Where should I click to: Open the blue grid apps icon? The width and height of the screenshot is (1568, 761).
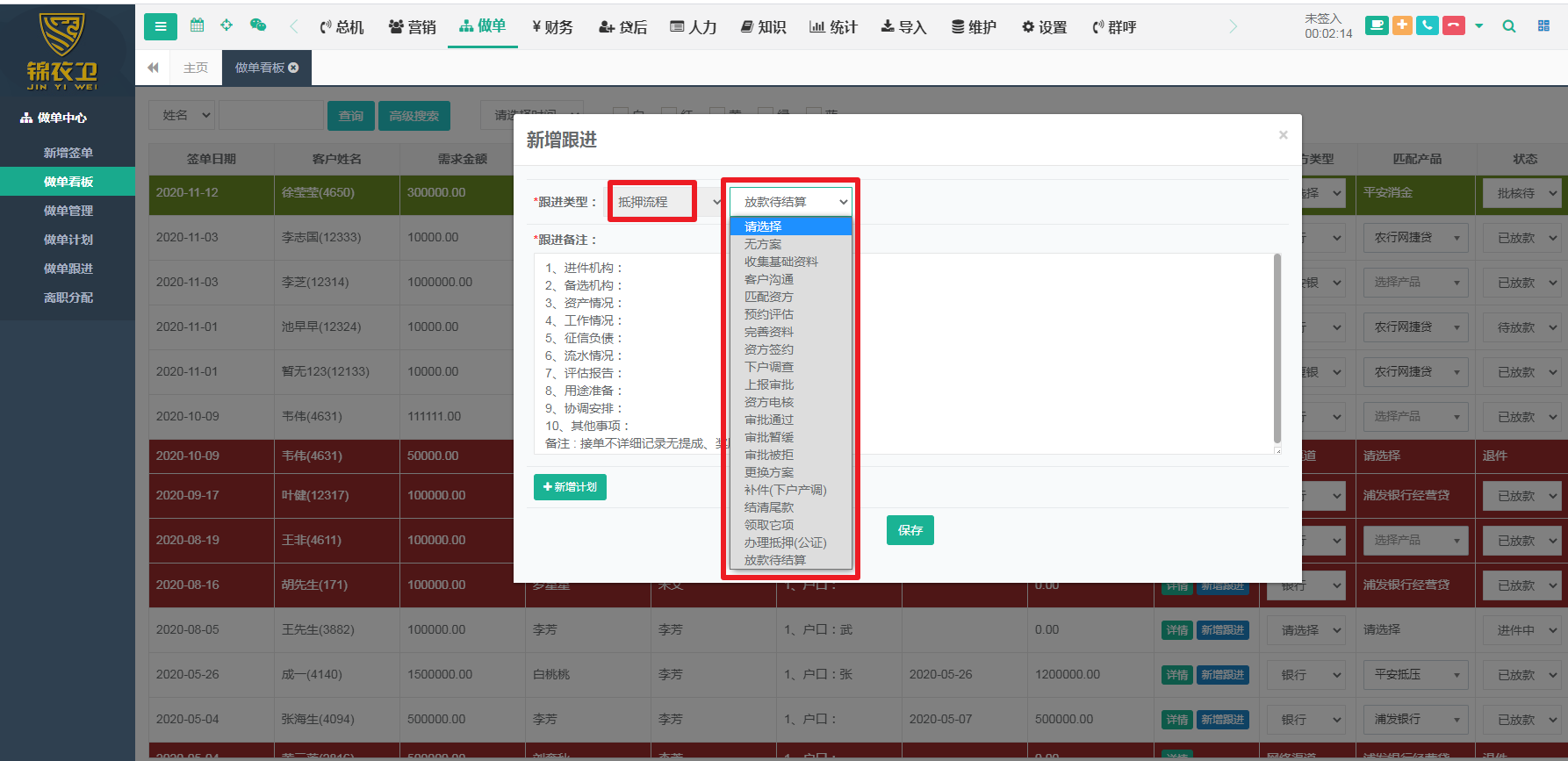pos(1543,26)
